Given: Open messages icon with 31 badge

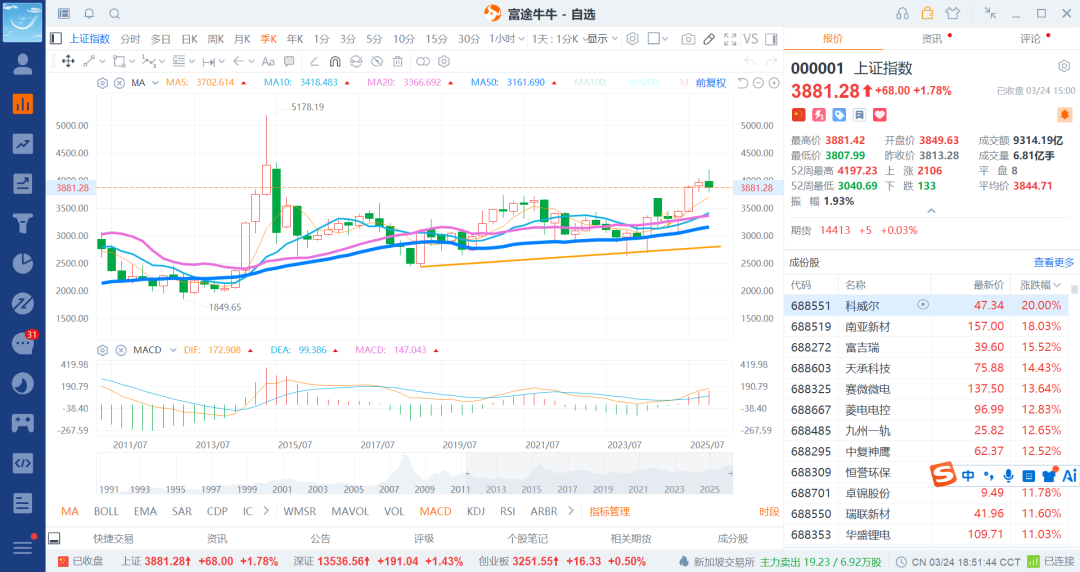Looking at the screenshot, I should tap(23, 343).
